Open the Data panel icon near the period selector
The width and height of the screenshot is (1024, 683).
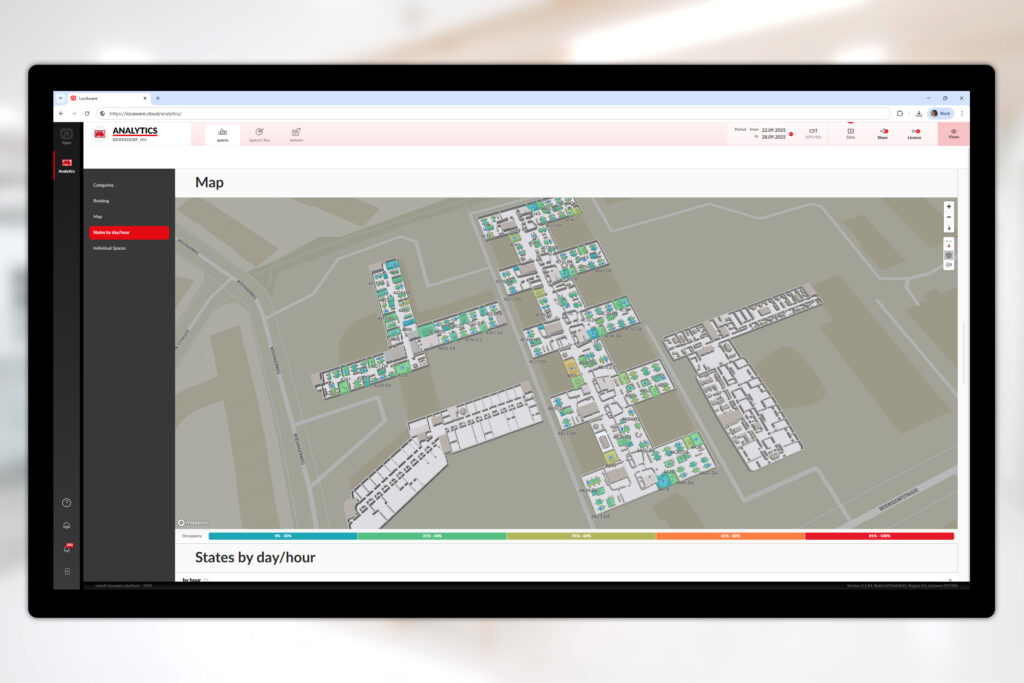[x=850, y=133]
